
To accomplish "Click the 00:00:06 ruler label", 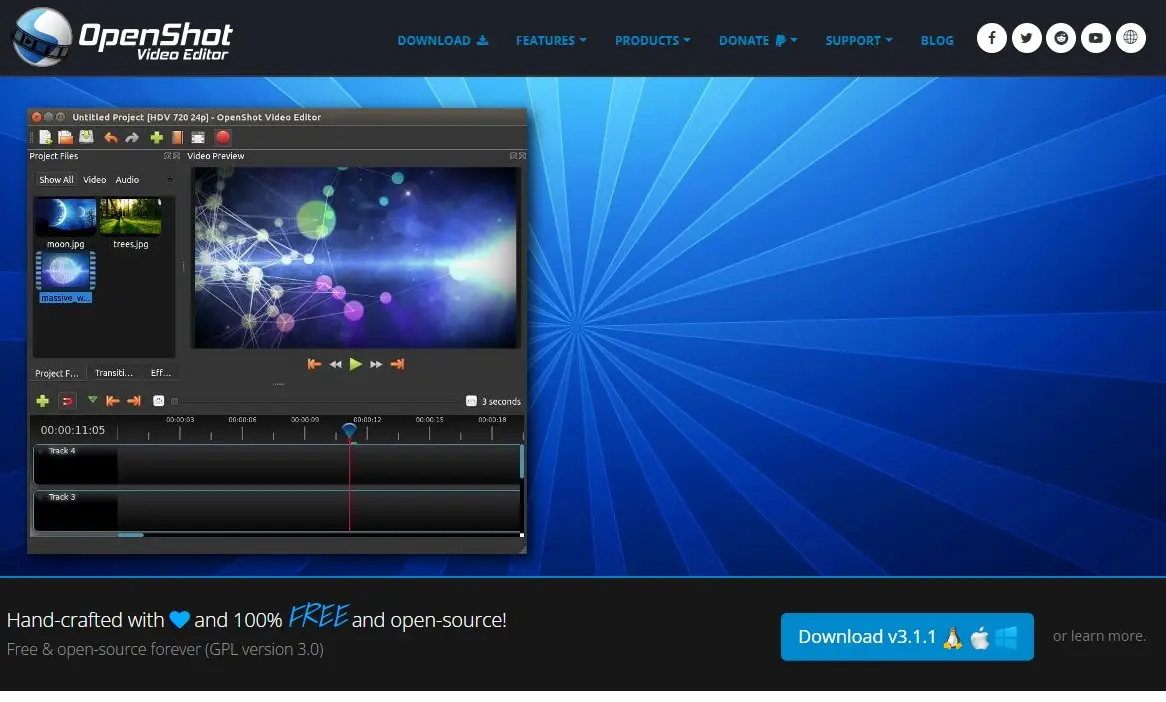I will [242, 419].
